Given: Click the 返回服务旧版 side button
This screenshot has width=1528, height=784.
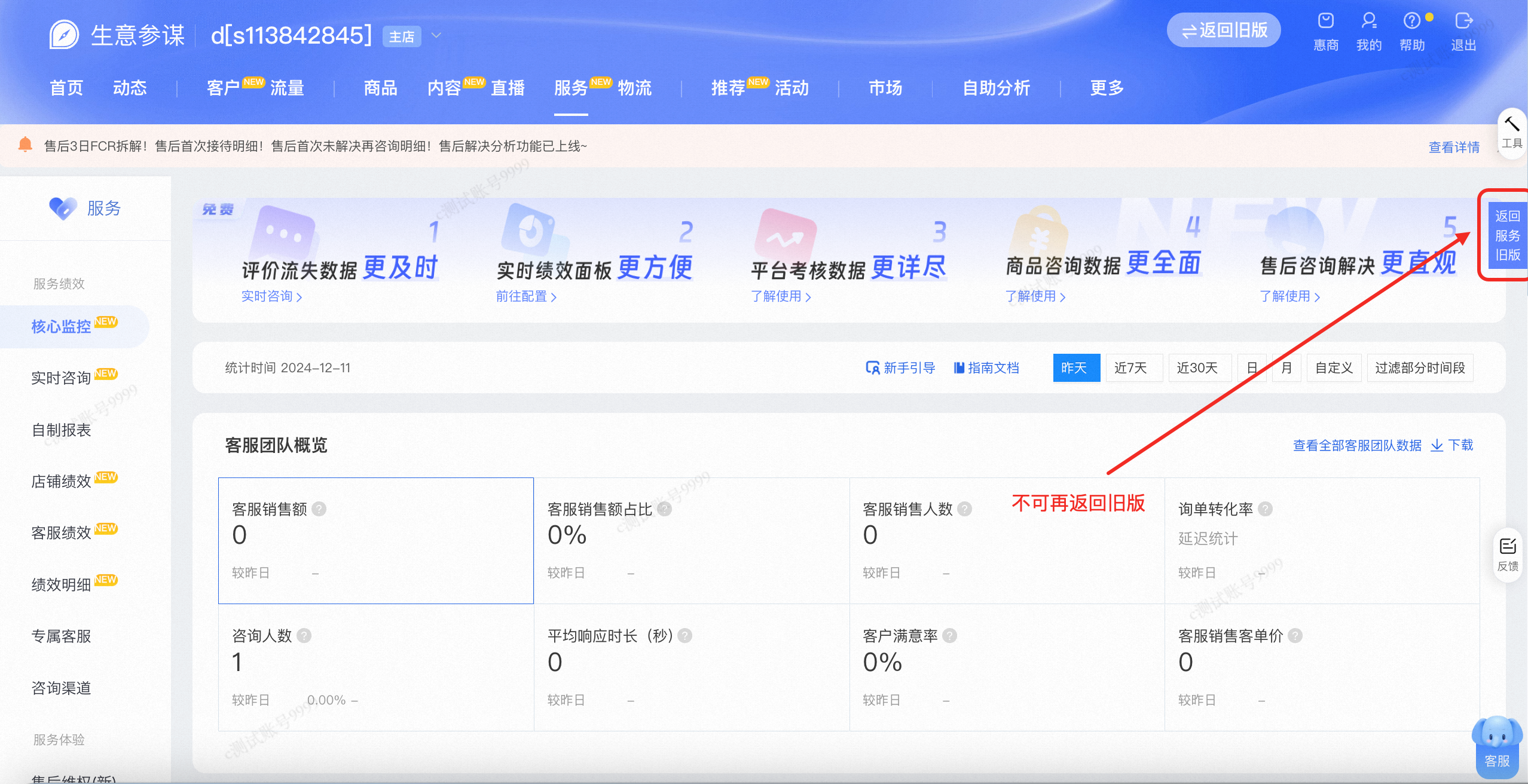Looking at the screenshot, I should (1507, 235).
